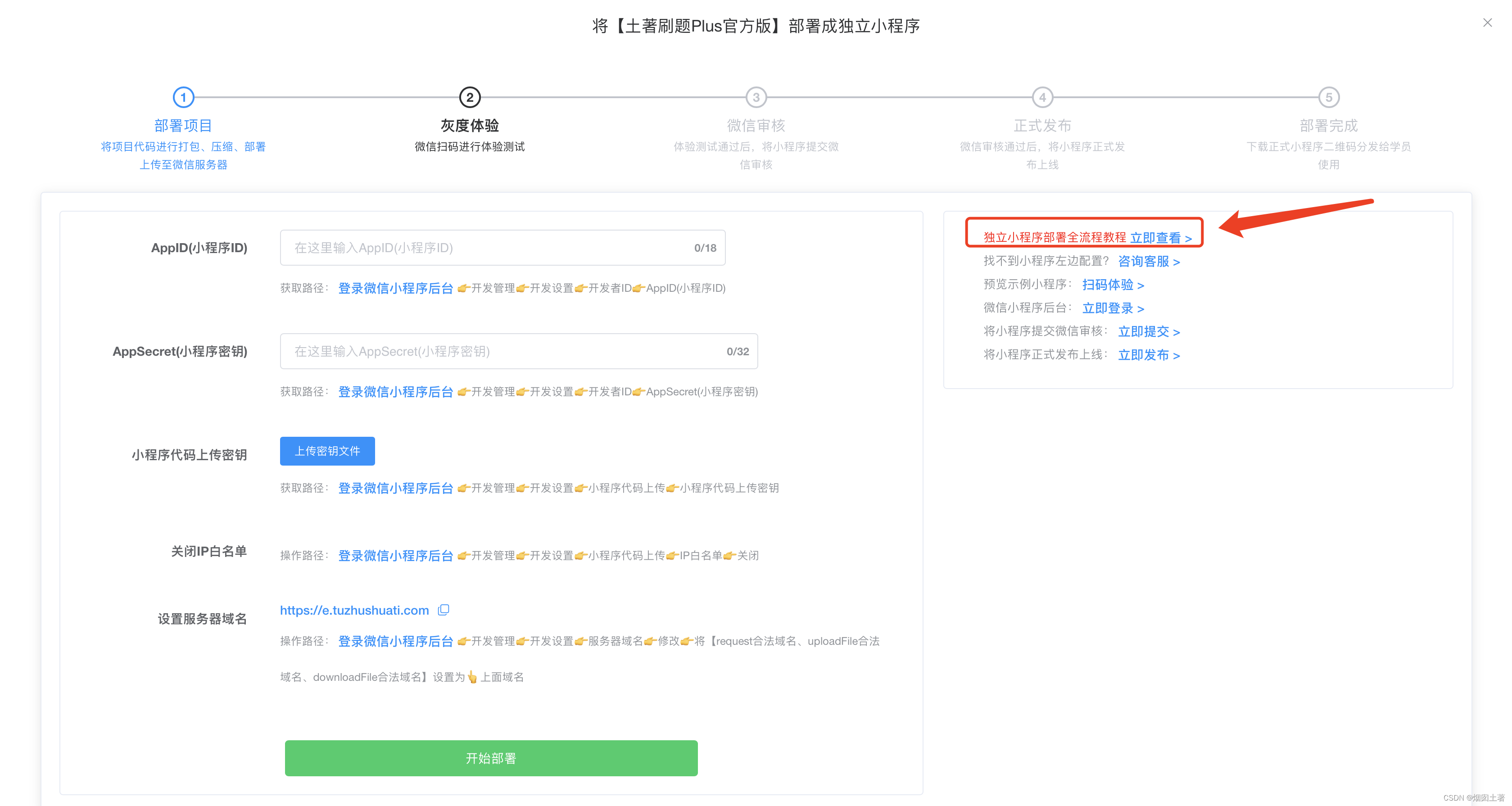Click the 设置服务器域名 label

click(x=202, y=619)
